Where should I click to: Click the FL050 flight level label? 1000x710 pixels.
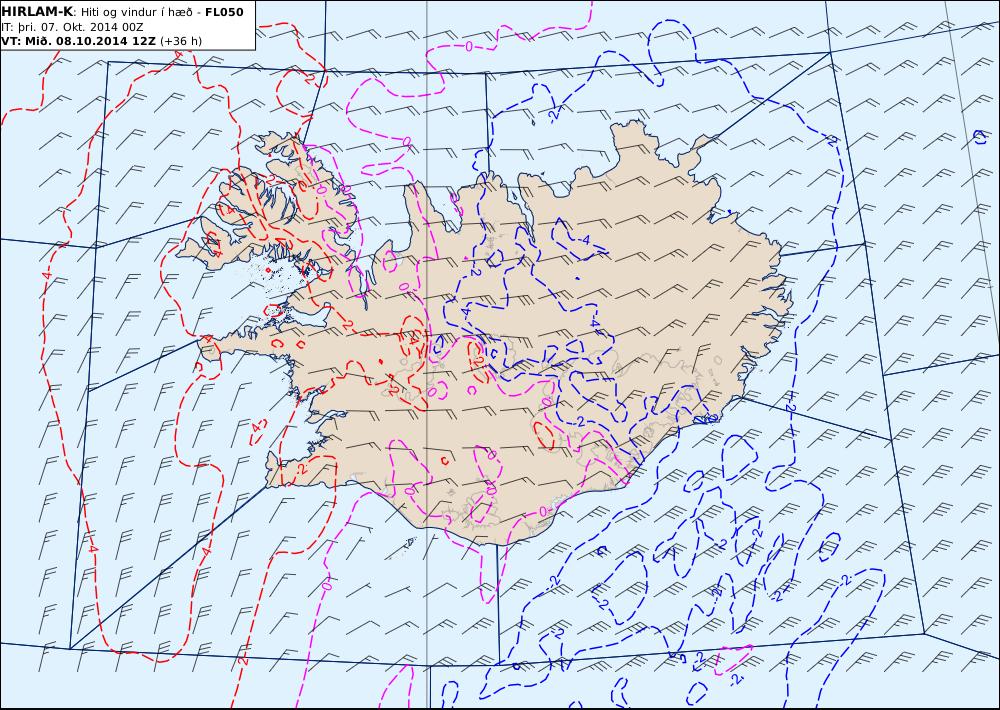[224, 12]
